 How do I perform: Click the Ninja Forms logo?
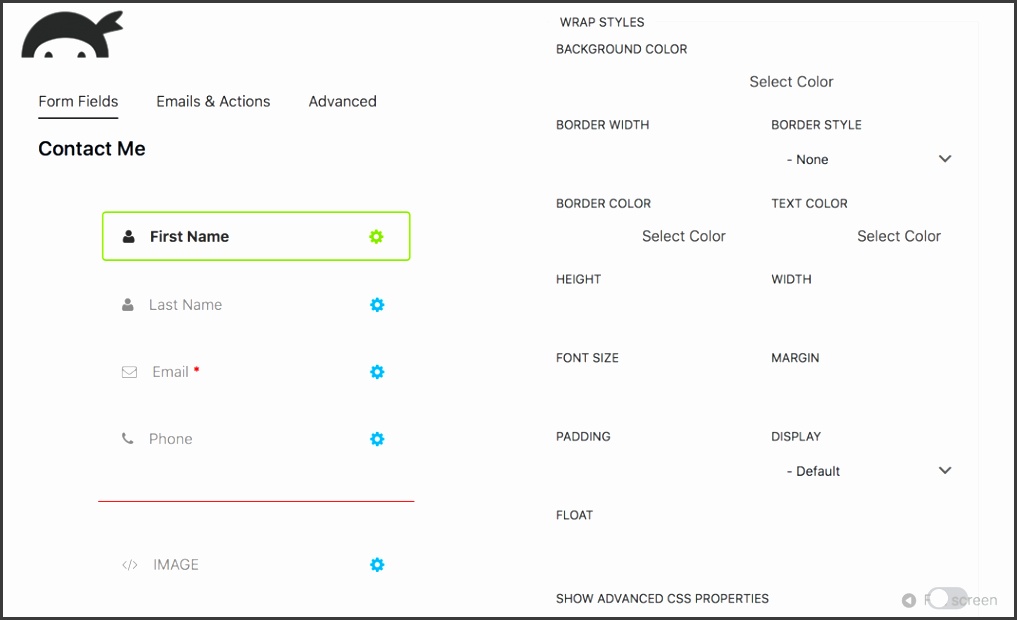coord(72,36)
